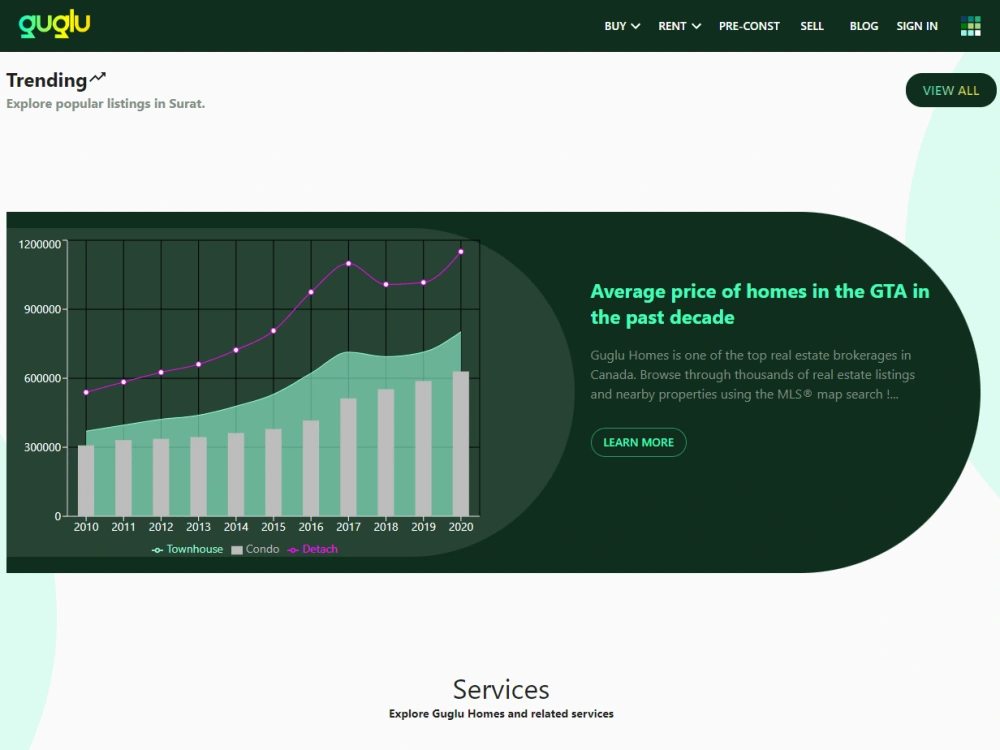Click the 2015 Condo bar
1000x750 pixels.
[x=273, y=472]
